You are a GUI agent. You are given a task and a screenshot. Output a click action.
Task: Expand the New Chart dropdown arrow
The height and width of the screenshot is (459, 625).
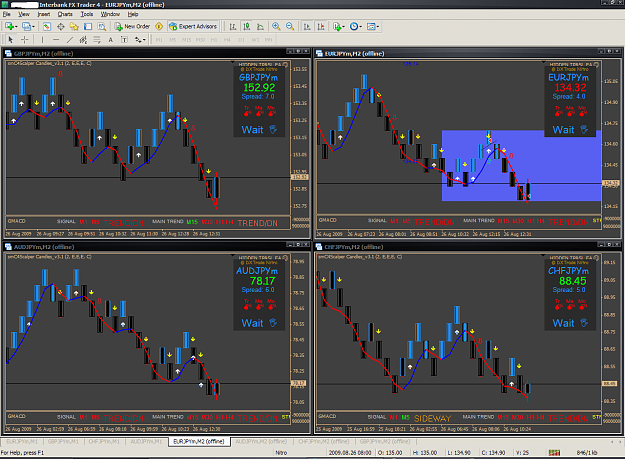point(16,27)
